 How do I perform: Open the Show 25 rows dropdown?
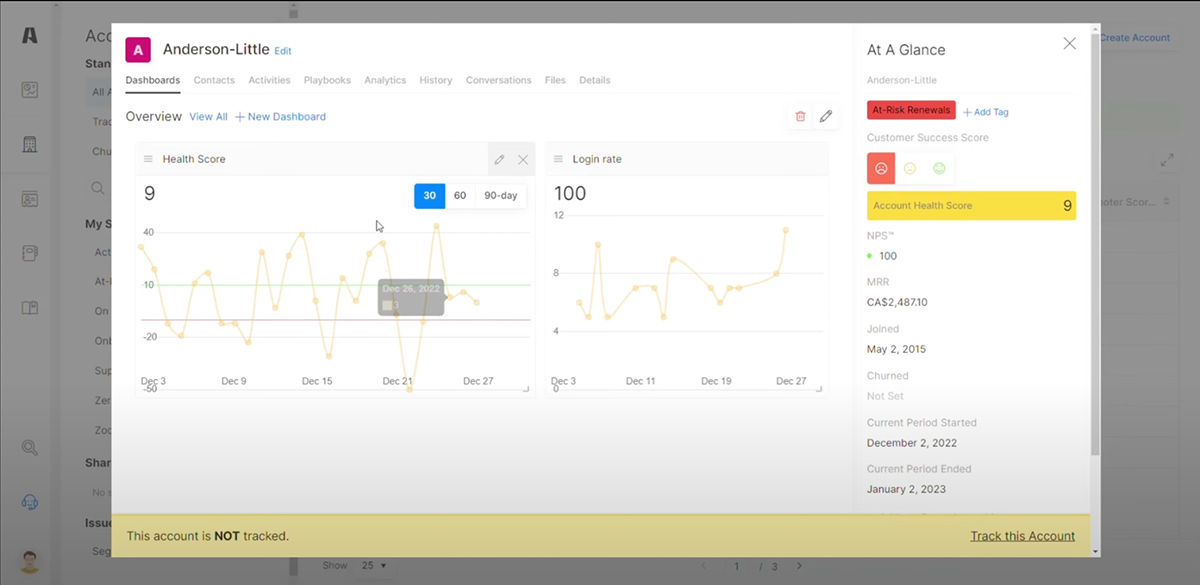pyautogui.click(x=372, y=565)
